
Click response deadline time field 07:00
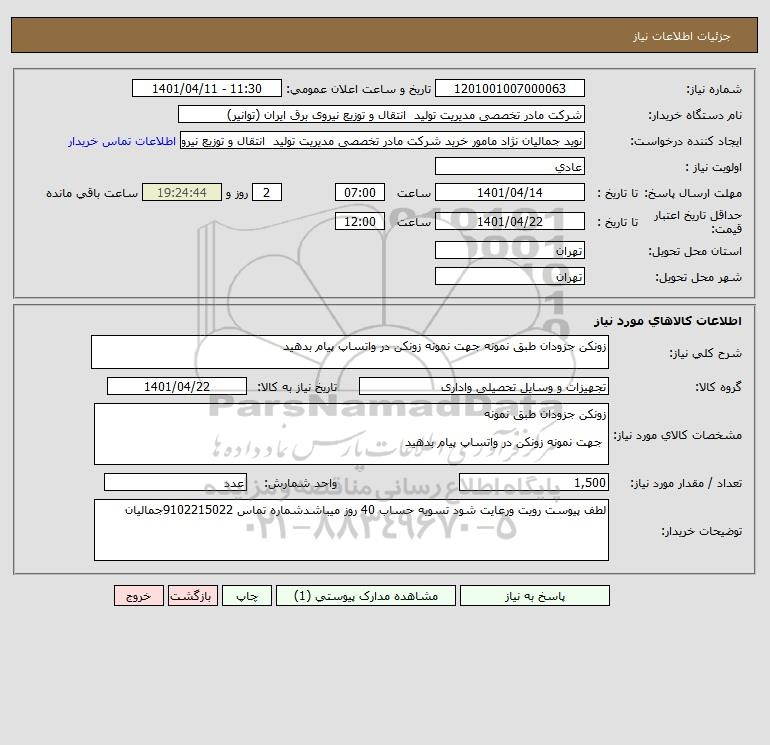(359, 193)
